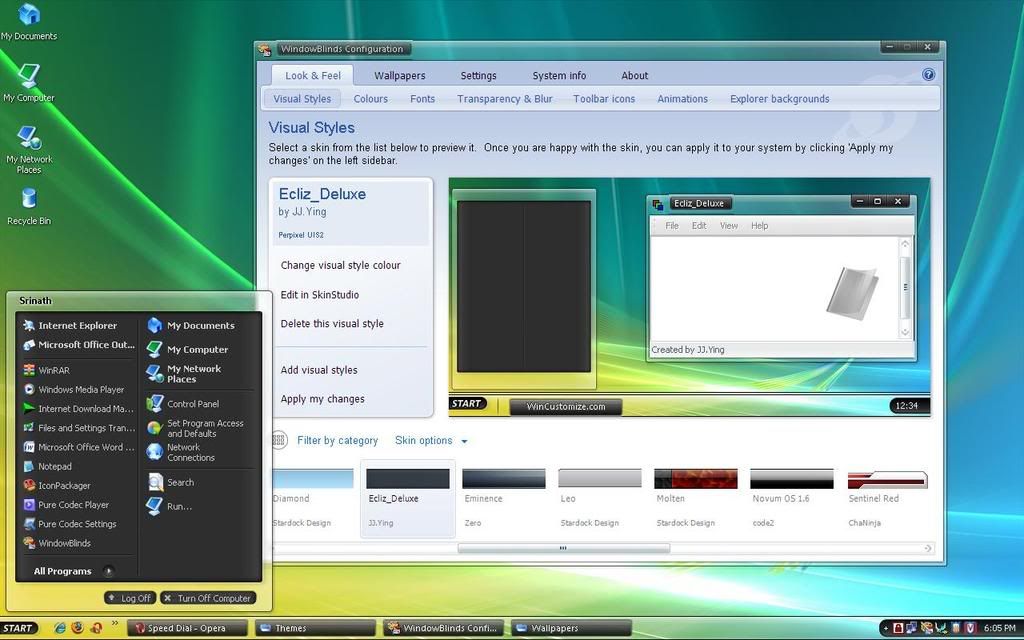Launch IconPackager from the Start menu
The image size is (1024, 640).
click(64, 485)
